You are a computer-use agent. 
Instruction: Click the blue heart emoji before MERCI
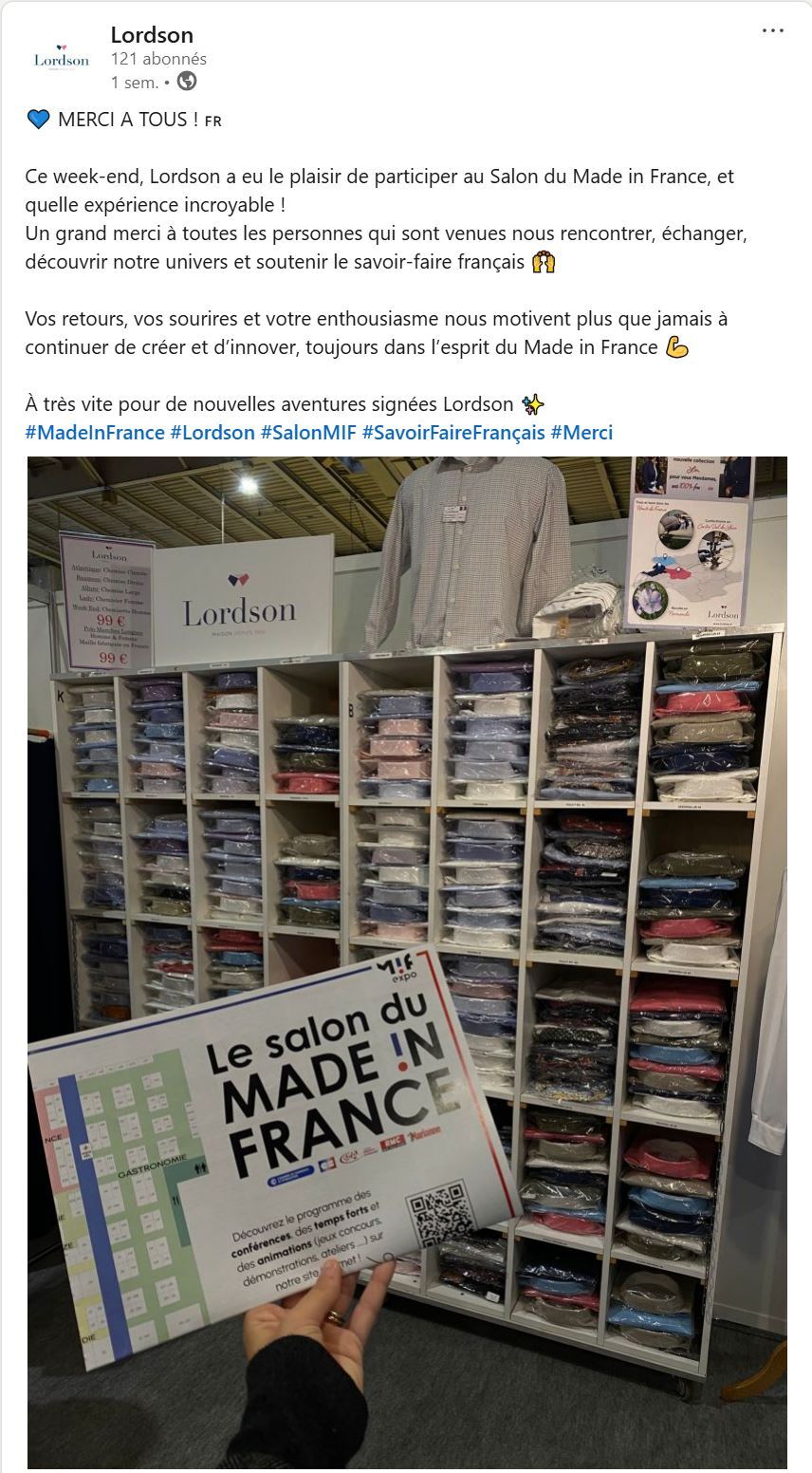[38, 120]
